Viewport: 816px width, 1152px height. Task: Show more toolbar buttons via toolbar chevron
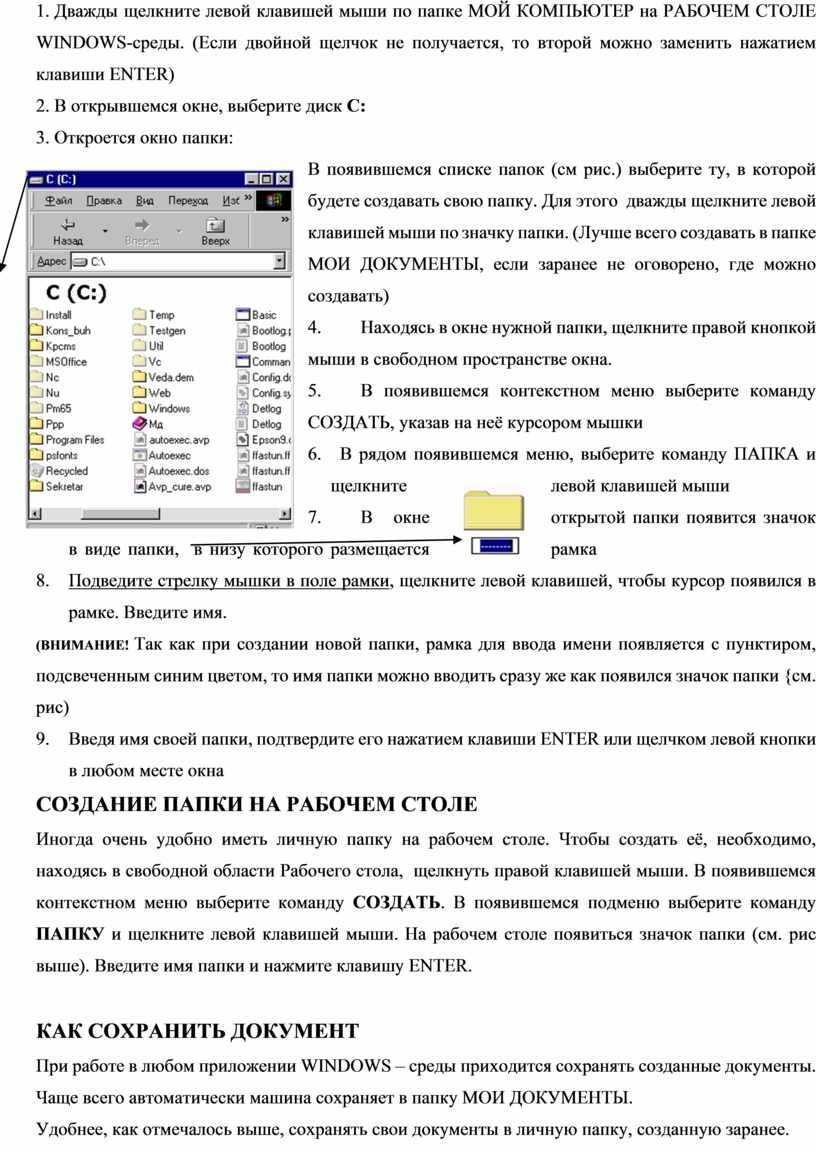(x=285, y=220)
